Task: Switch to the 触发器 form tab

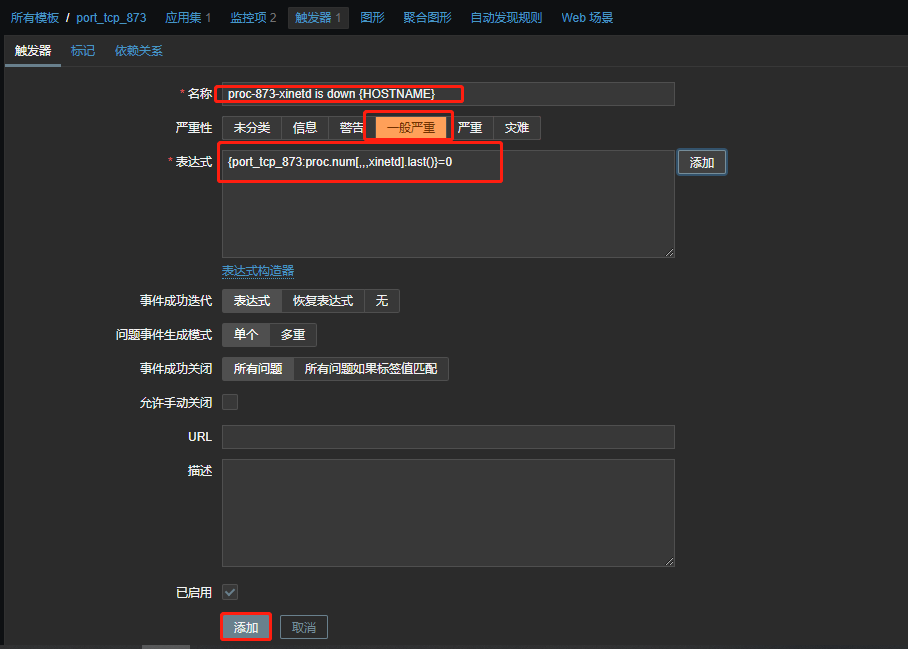Action: (x=33, y=51)
